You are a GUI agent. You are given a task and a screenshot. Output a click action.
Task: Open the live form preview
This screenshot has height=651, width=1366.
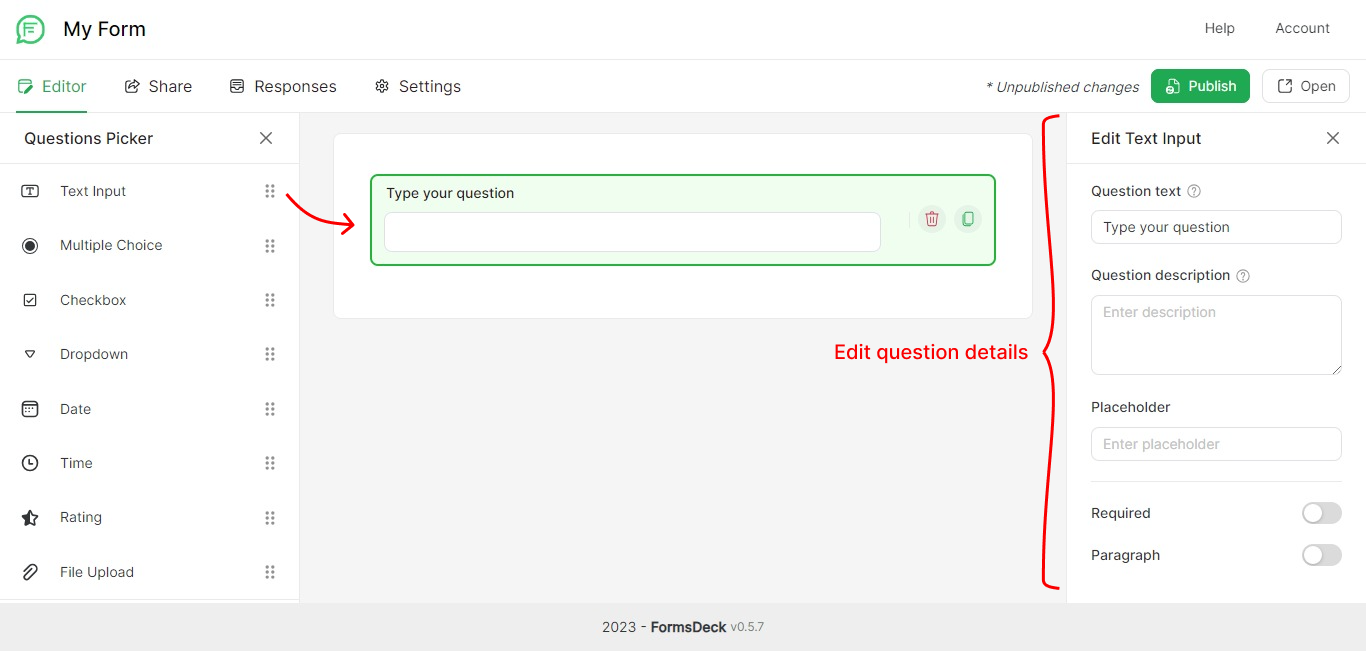pos(1305,86)
